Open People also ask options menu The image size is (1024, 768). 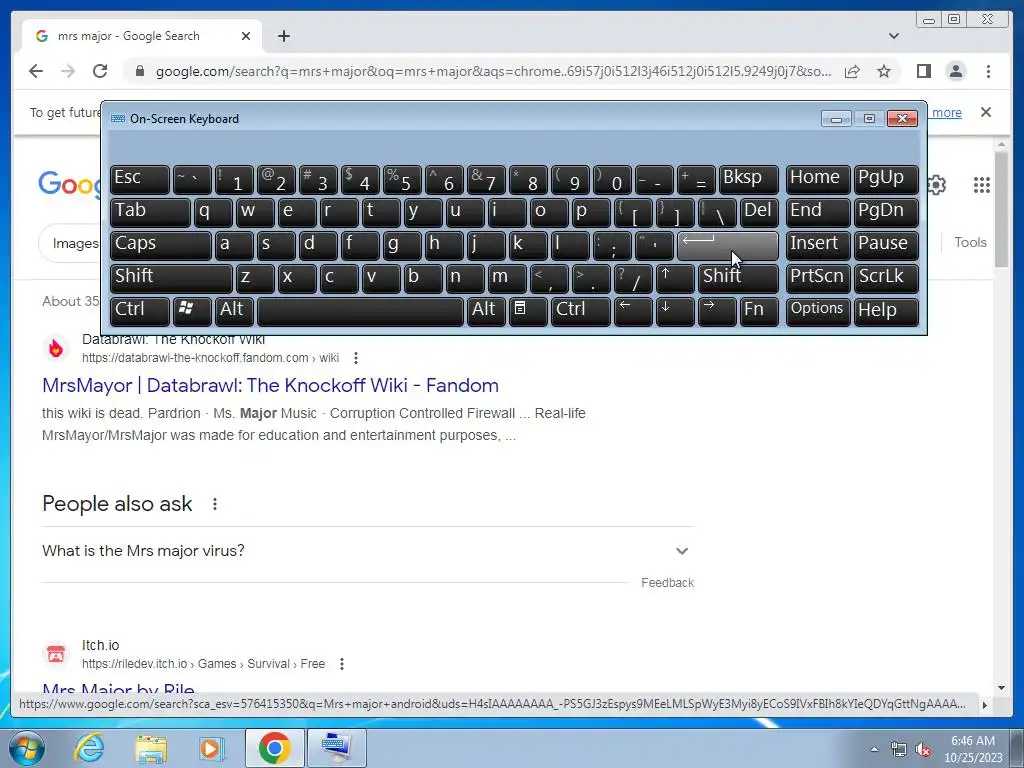[x=214, y=504]
